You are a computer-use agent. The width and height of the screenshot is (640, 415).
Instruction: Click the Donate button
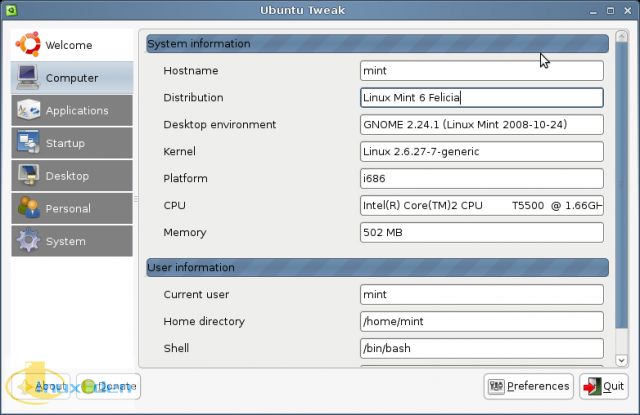pyautogui.click(x=109, y=386)
